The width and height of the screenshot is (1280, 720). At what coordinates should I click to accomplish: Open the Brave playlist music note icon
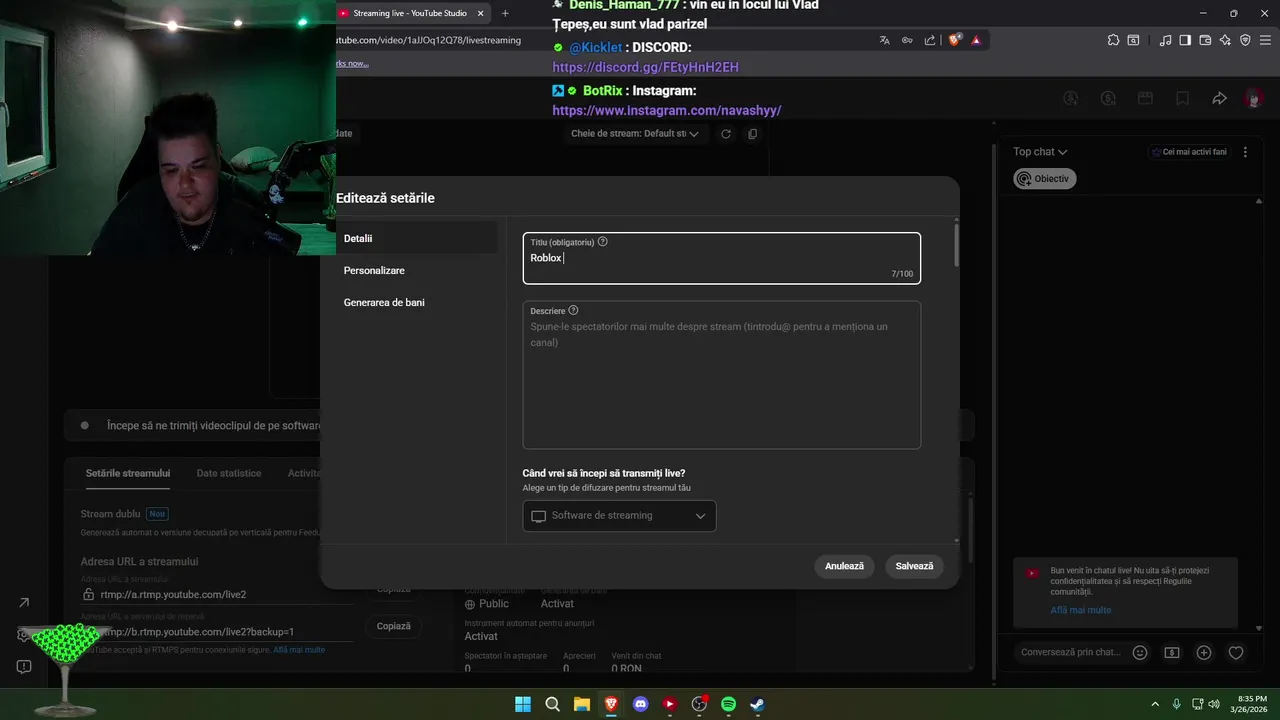1165,40
